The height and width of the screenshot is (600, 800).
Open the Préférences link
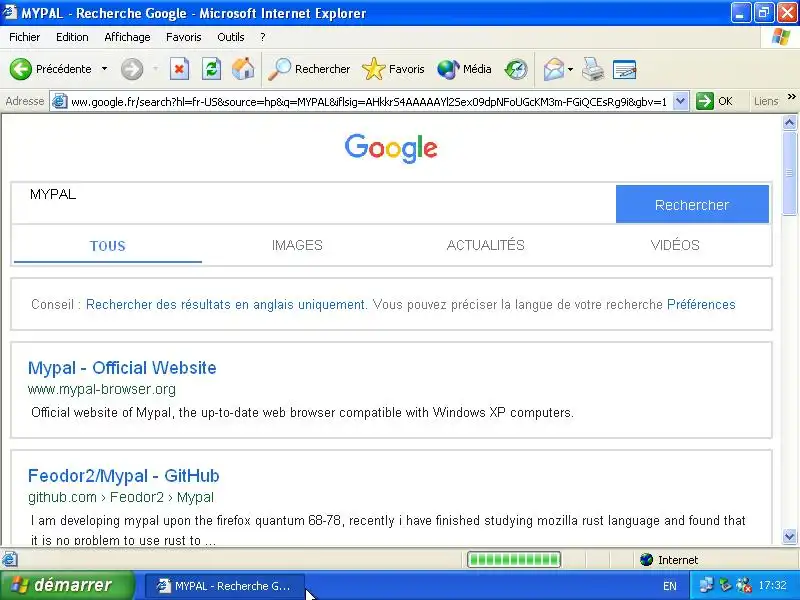tap(701, 305)
